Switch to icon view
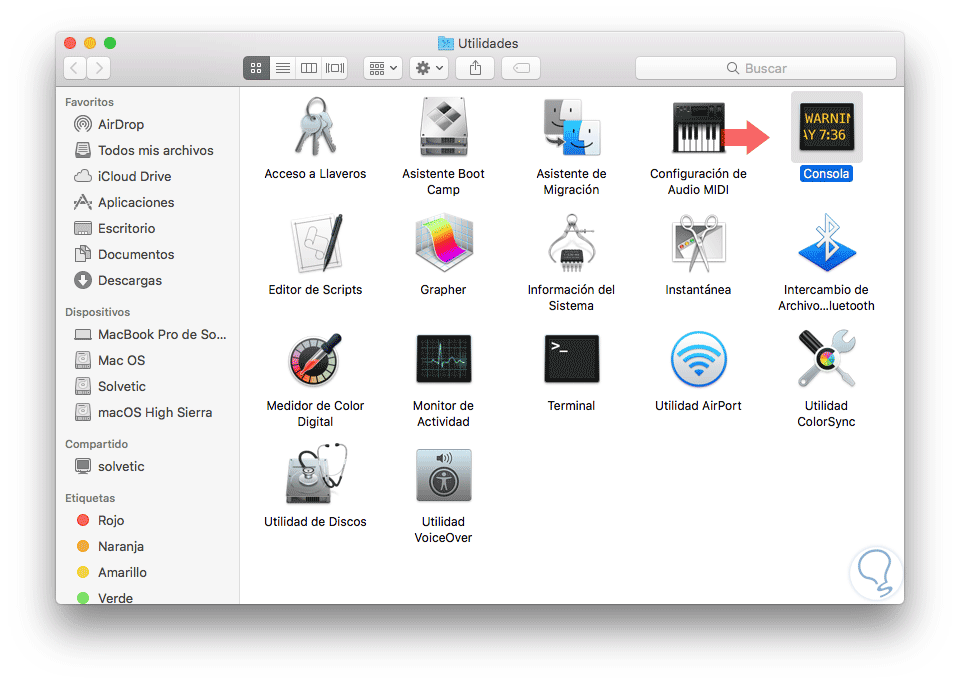 (256, 68)
